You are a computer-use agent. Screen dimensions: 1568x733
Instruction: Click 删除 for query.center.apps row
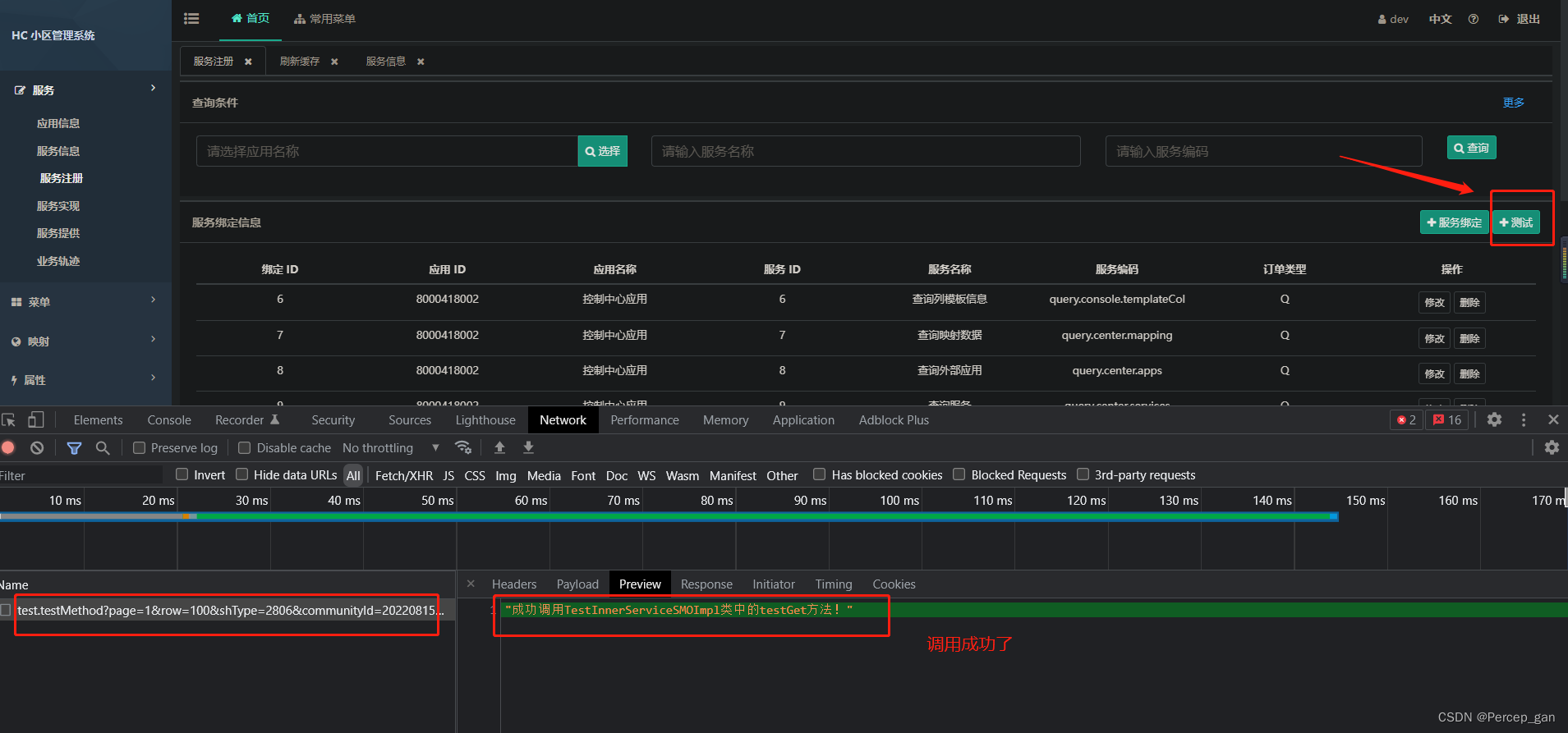pos(1469,373)
